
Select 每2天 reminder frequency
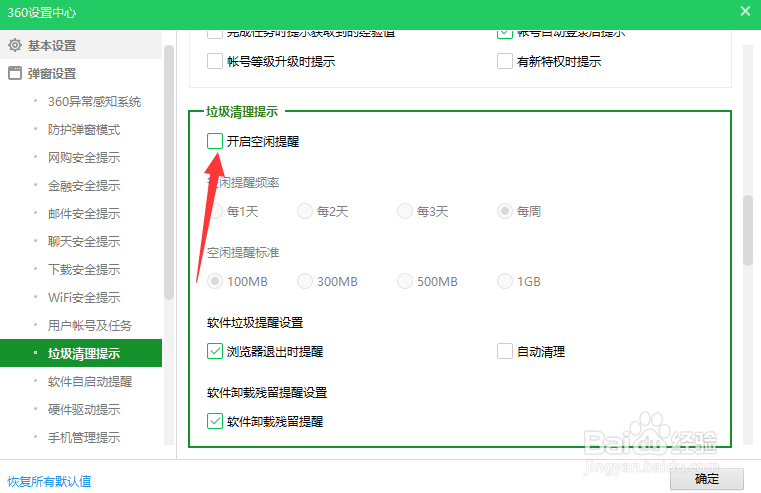[x=305, y=212]
